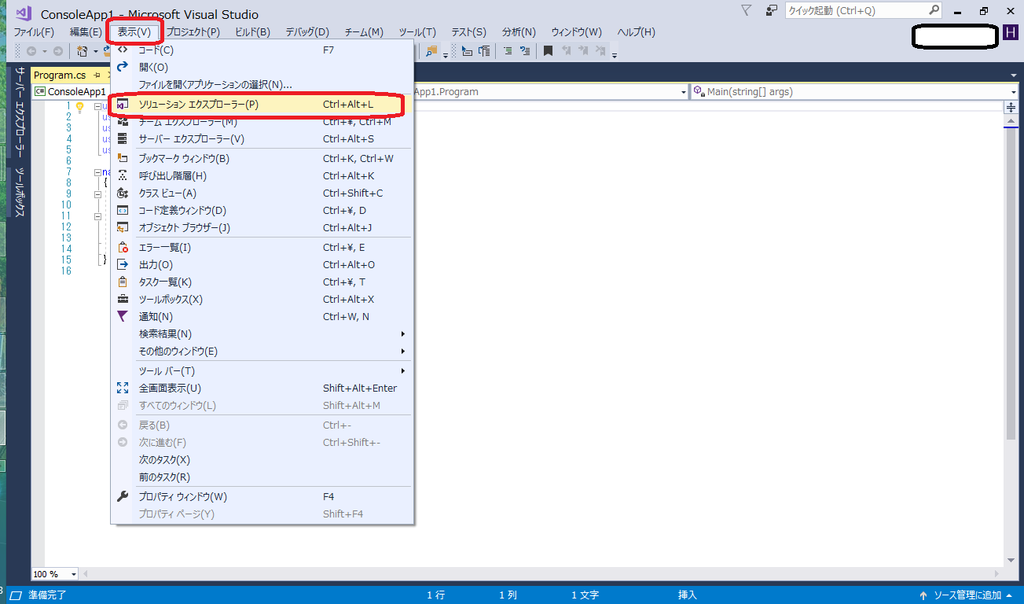Click the lightbulb quick actions icon on line 1
The image size is (1024, 604).
(x=80, y=106)
